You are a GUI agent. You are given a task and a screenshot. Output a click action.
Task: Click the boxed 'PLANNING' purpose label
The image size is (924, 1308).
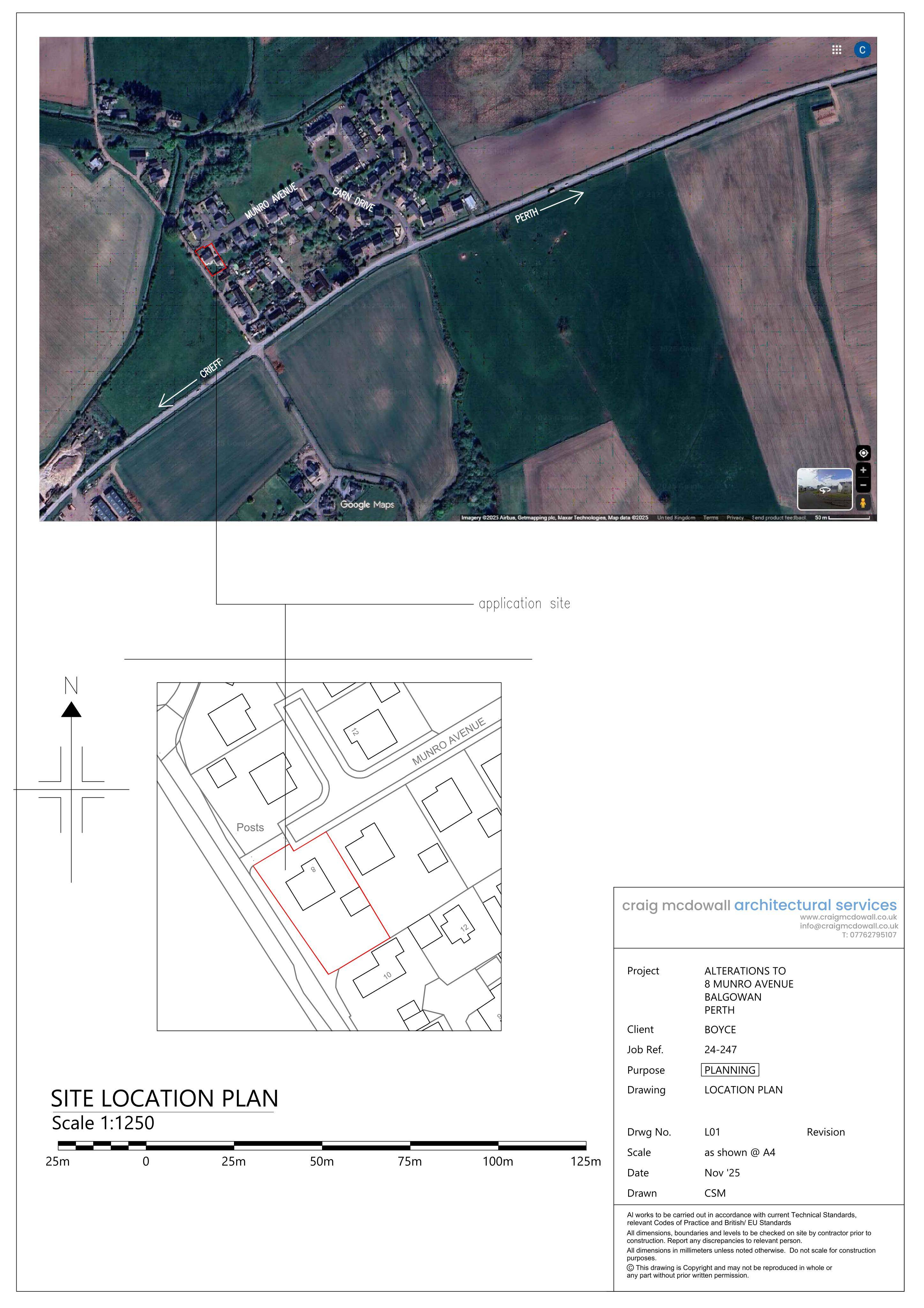(x=730, y=1070)
